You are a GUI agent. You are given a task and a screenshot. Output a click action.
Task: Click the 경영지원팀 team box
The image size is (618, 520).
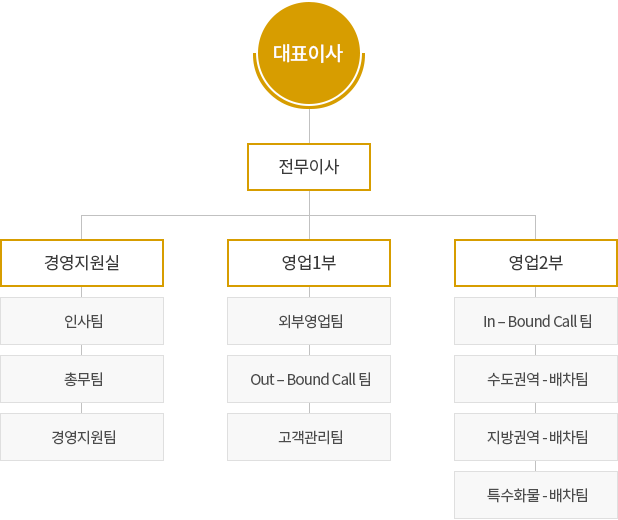click(82, 437)
